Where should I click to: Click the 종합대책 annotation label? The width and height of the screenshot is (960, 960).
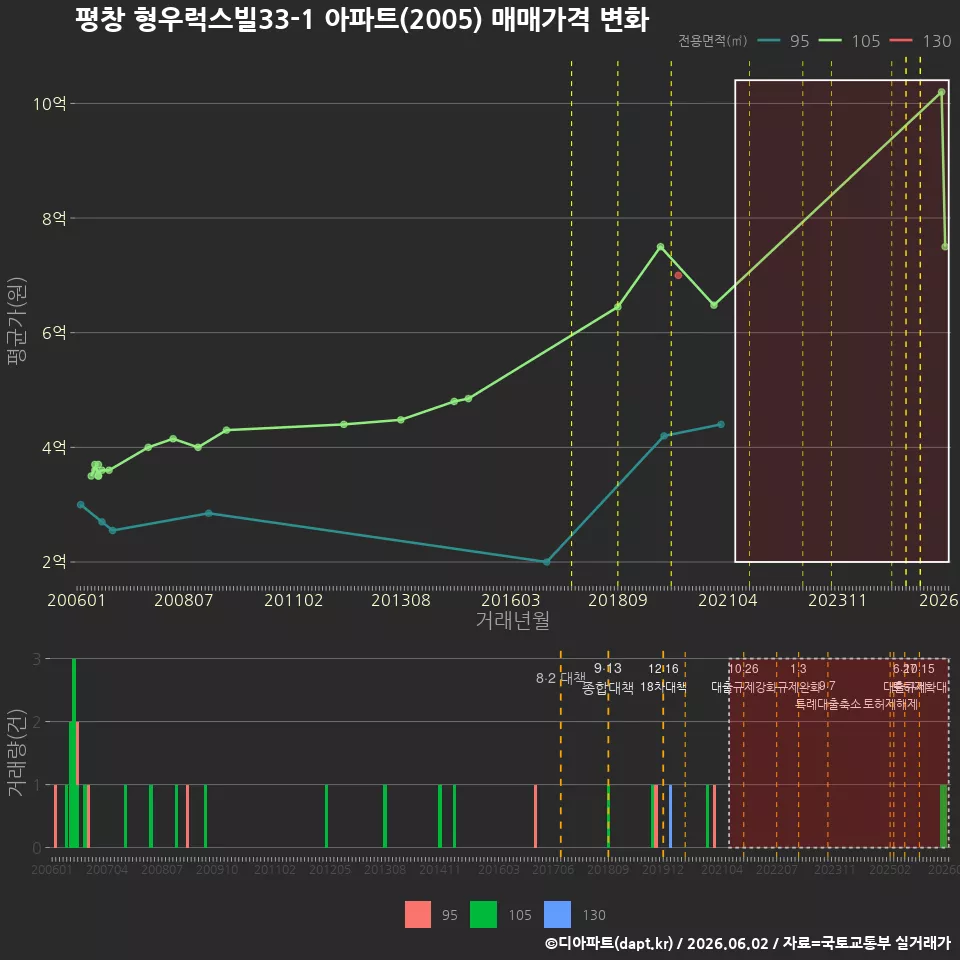coord(607,688)
